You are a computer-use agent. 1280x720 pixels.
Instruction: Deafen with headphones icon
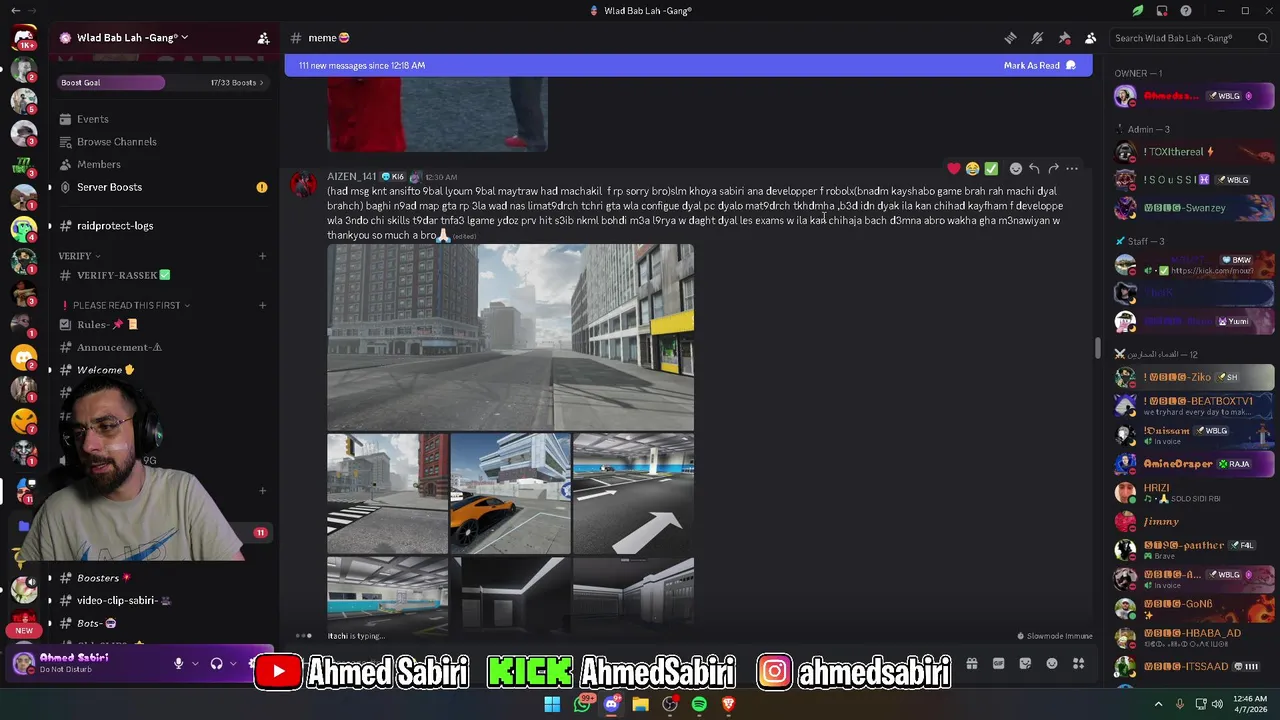(x=216, y=663)
